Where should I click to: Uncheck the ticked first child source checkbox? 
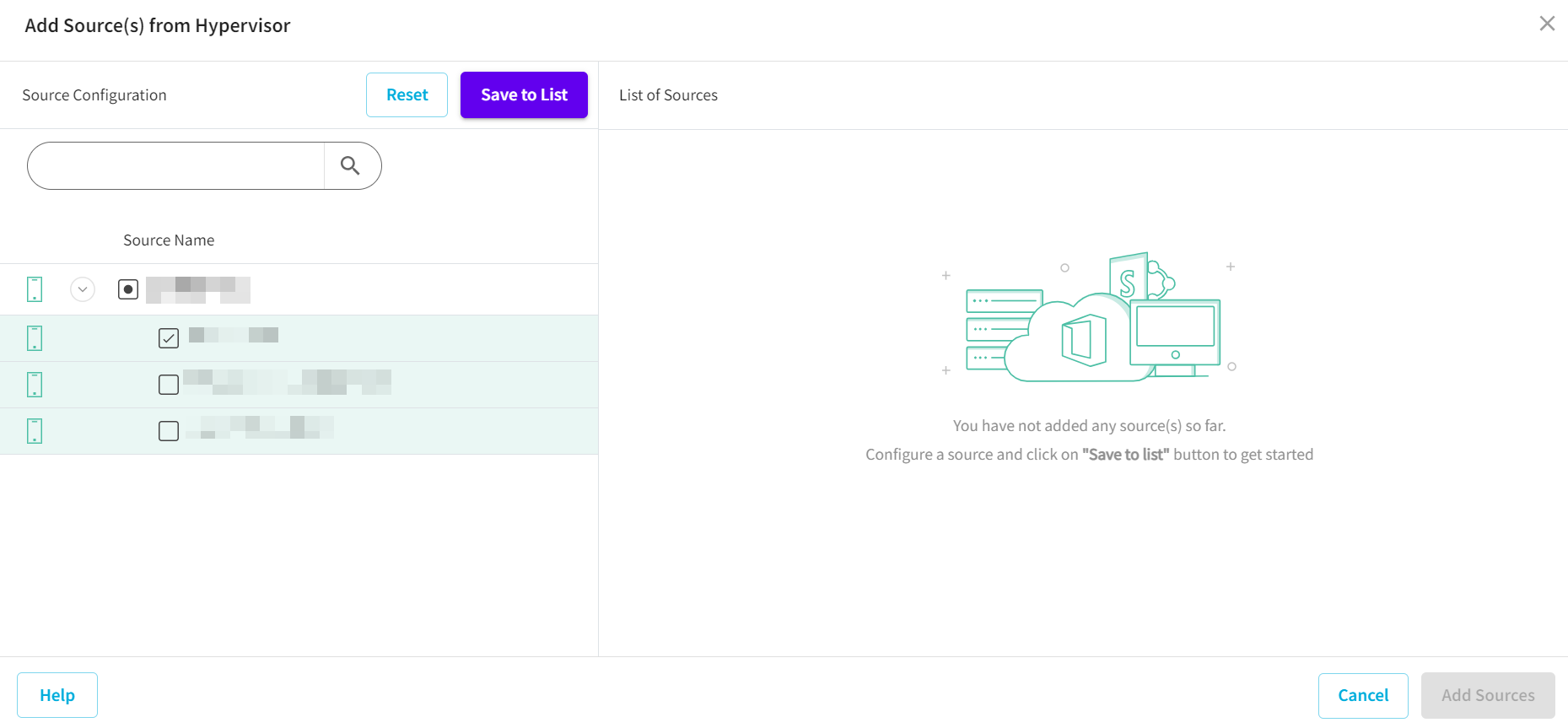(169, 338)
